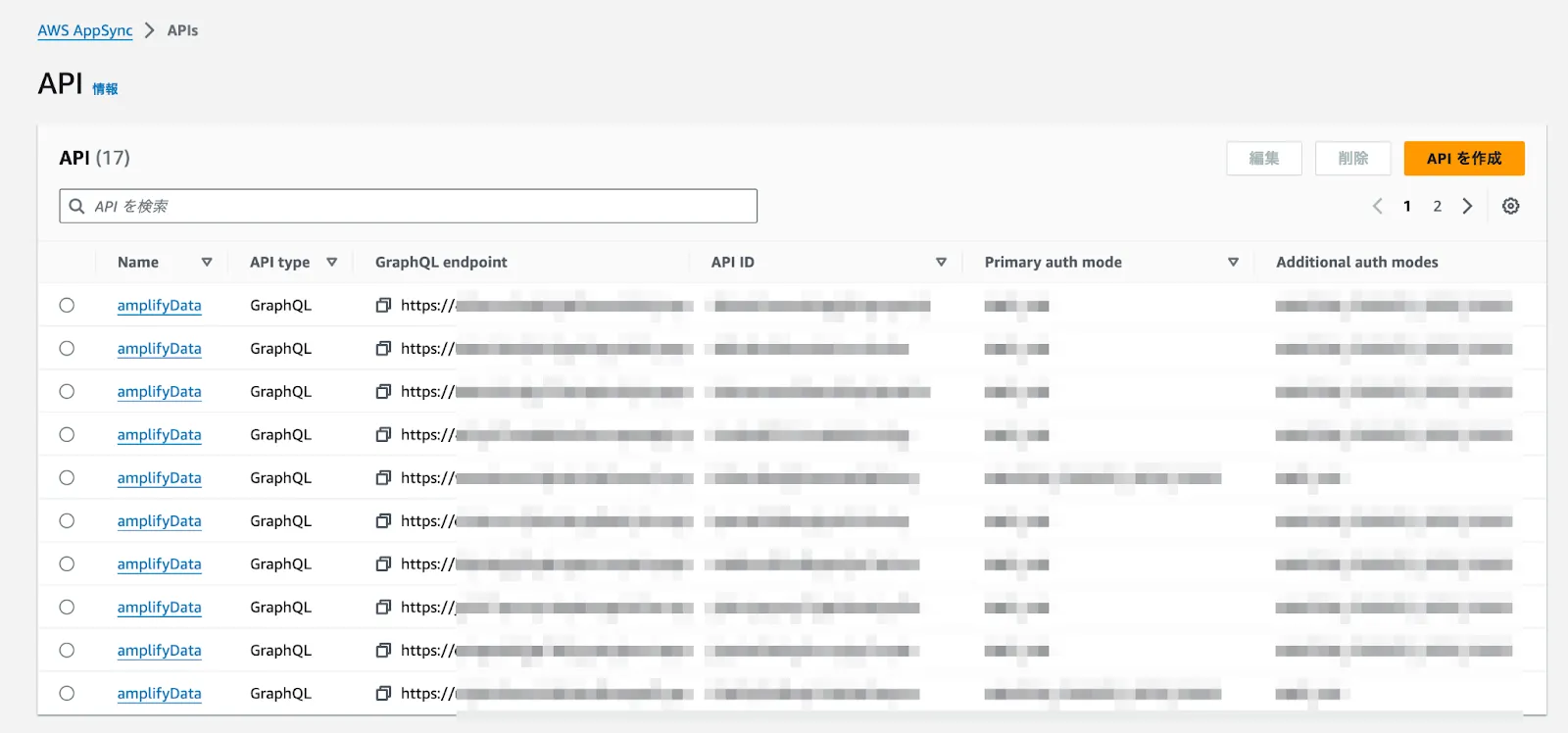Click the GraphQL endpoint column header
This screenshot has height=733, width=1568.
coord(441,263)
